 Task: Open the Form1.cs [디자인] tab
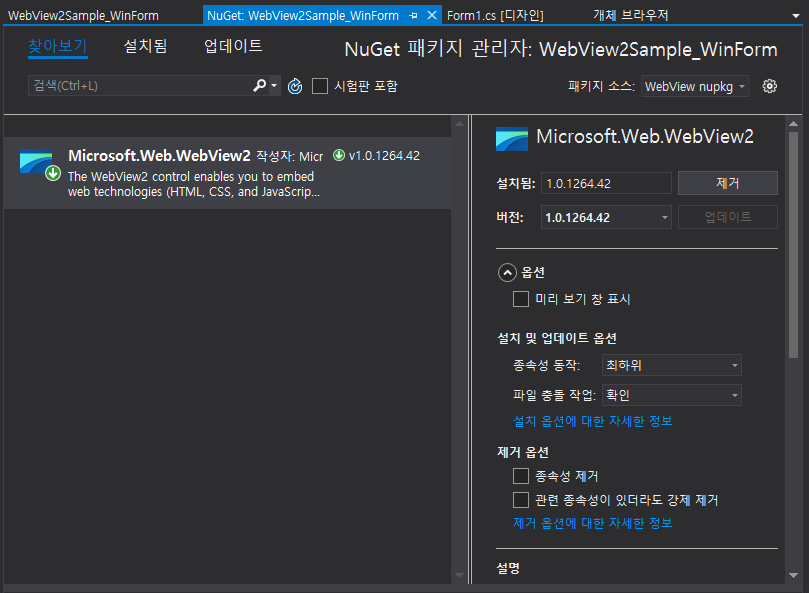tap(495, 15)
